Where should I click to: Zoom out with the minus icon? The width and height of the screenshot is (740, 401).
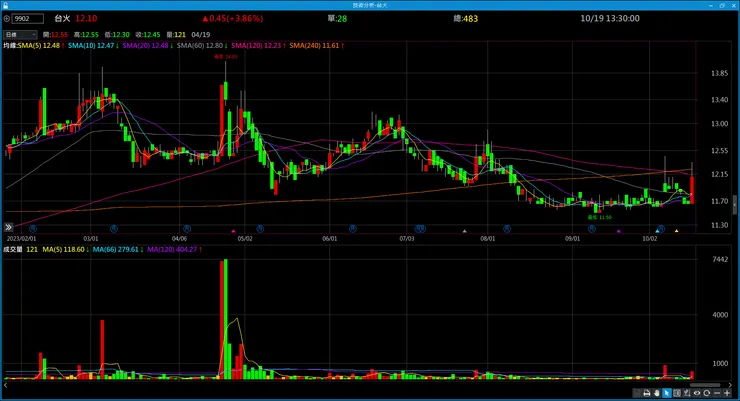pyautogui.click(x=717, y=393)
